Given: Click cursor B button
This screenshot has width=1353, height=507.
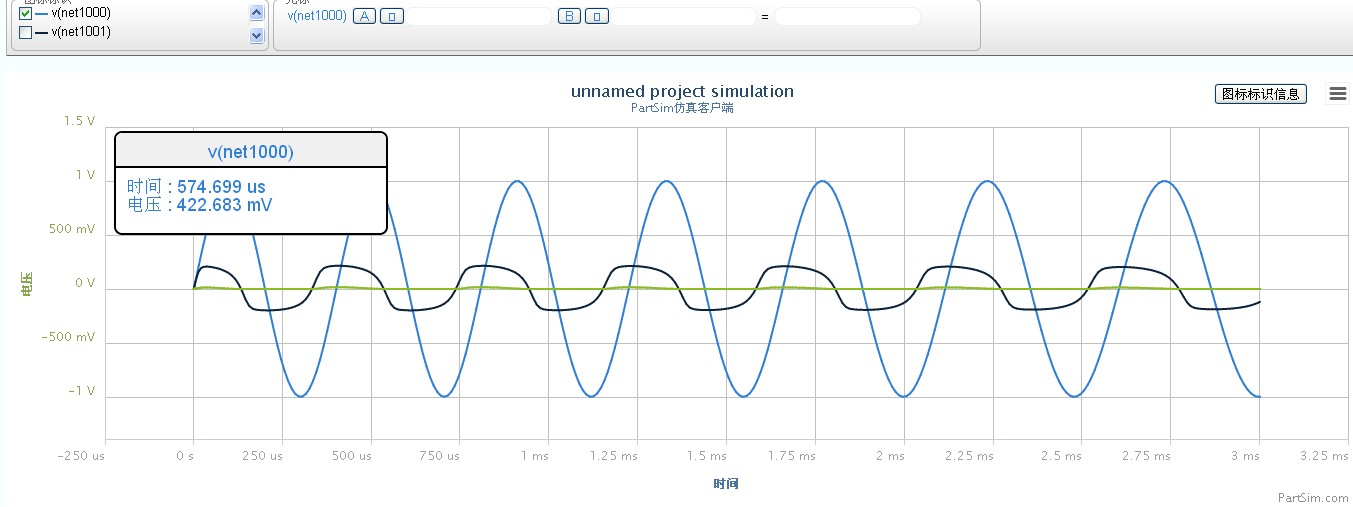Looking at the screenshot, I should [569, 16].
